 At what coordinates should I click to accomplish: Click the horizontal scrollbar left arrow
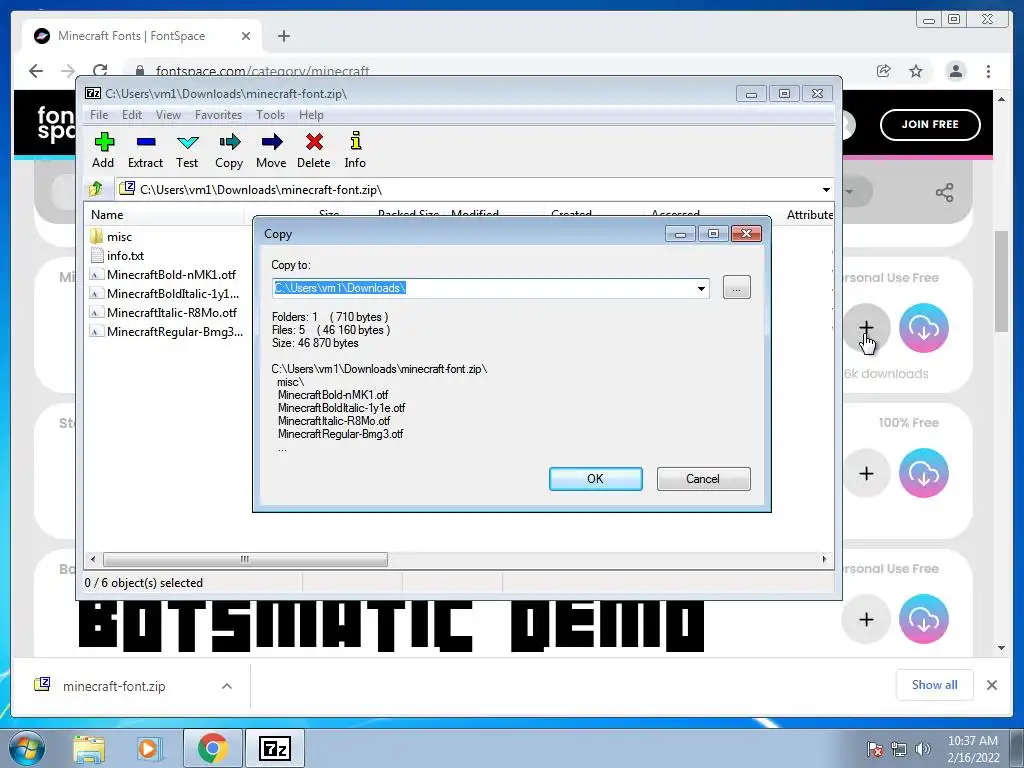click(93, 560)
